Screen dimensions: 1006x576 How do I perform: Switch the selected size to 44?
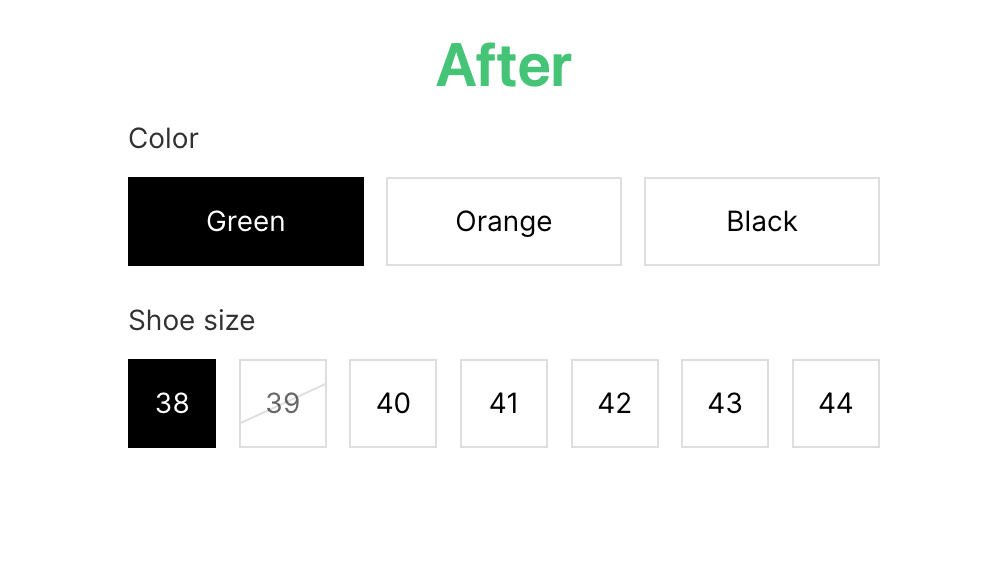pyautogui.click(x=836, y=403)
